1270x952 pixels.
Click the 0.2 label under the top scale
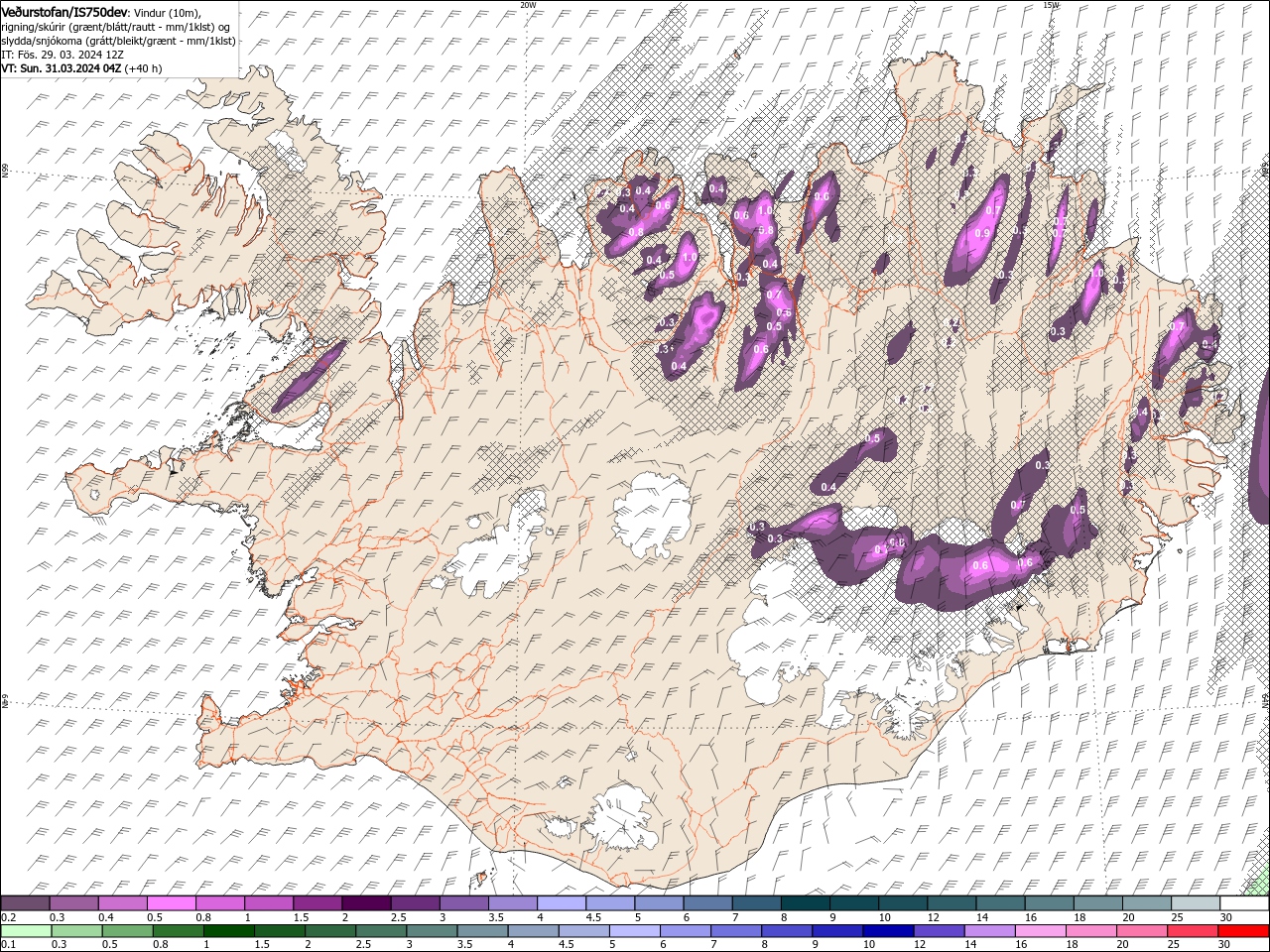[x=7, y=917]
